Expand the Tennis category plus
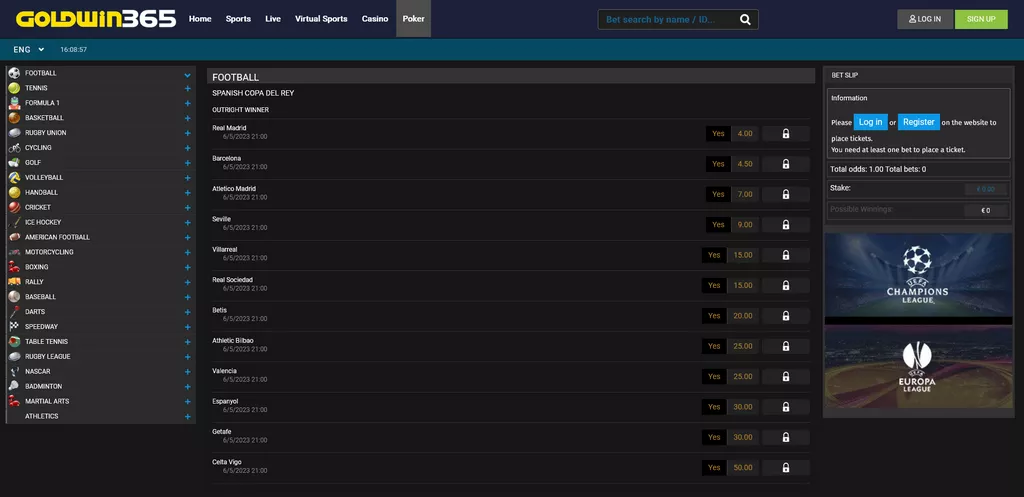The image size is (1024, 497). [x=187, y=88]
